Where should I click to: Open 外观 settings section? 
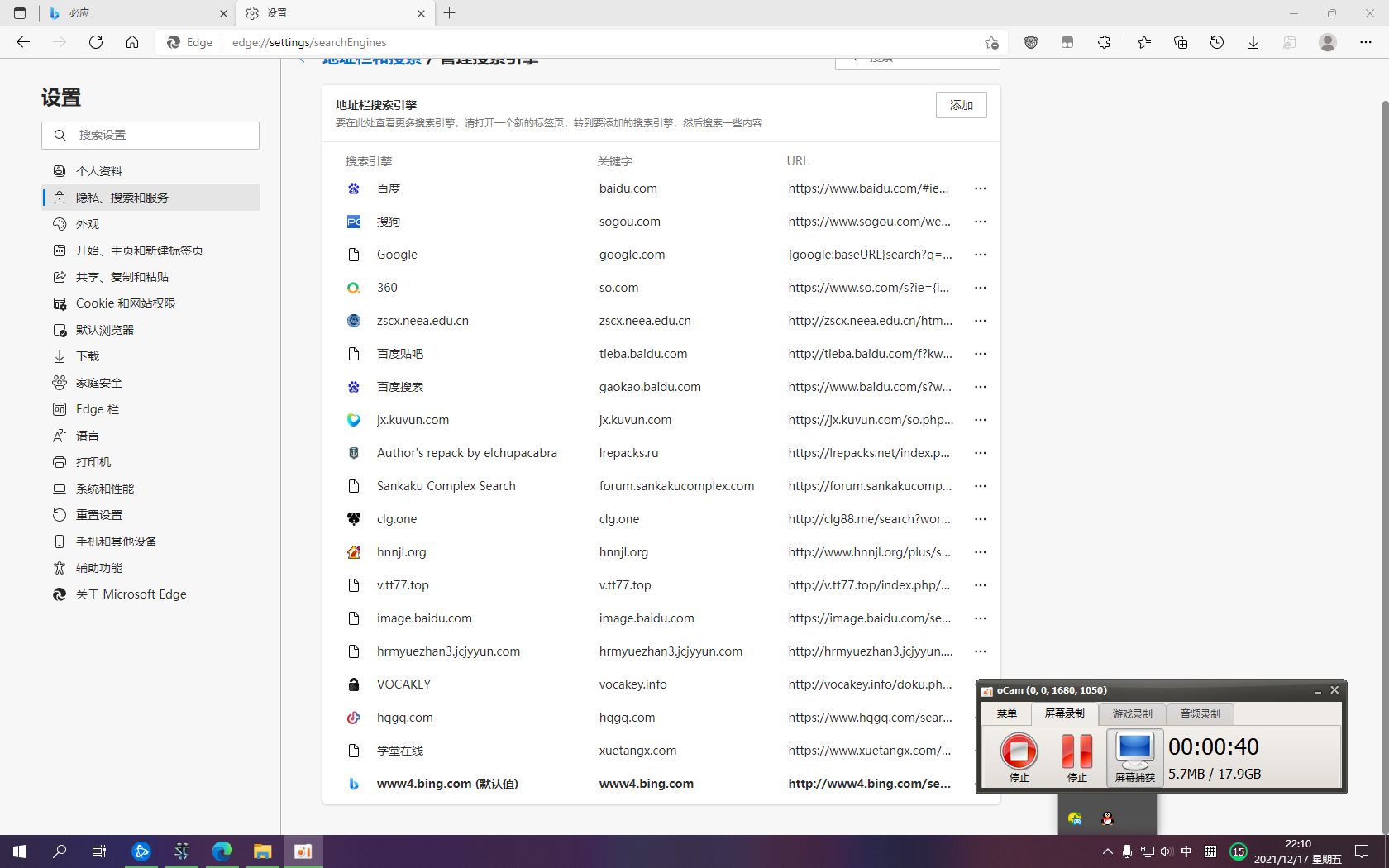pyautogui.click(x=150, y=224)
